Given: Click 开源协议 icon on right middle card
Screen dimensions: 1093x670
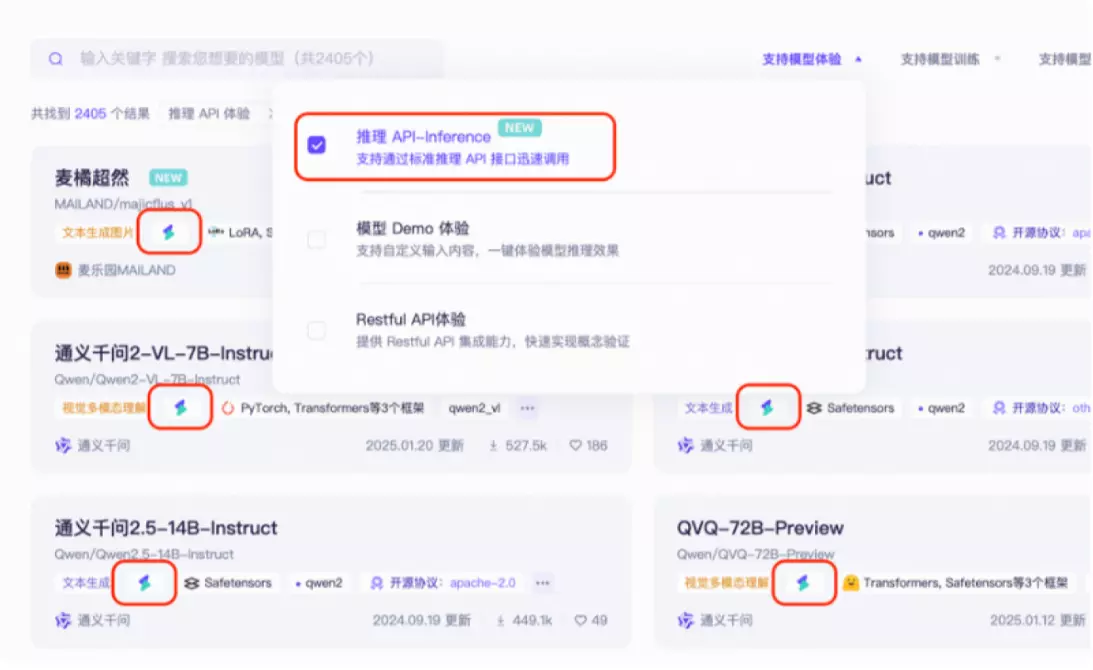Looking at the screenshot, I should pos(999,408).
